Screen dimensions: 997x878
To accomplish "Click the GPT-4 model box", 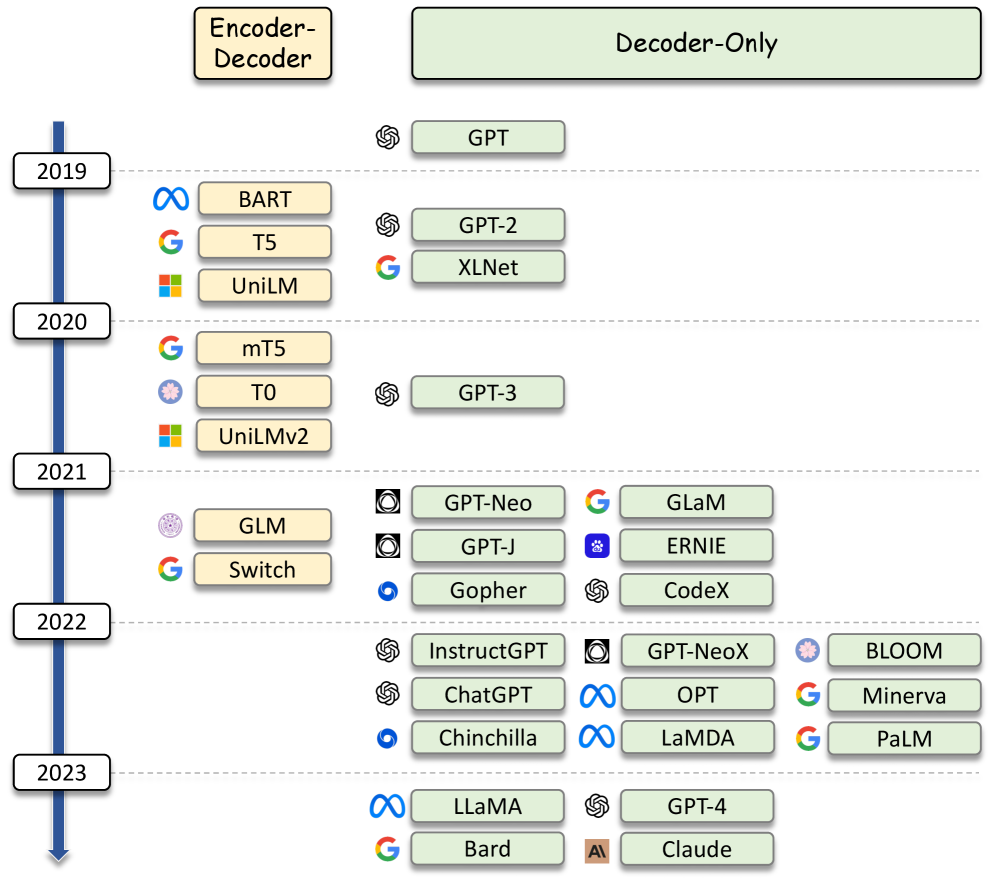I will (697, 806).
